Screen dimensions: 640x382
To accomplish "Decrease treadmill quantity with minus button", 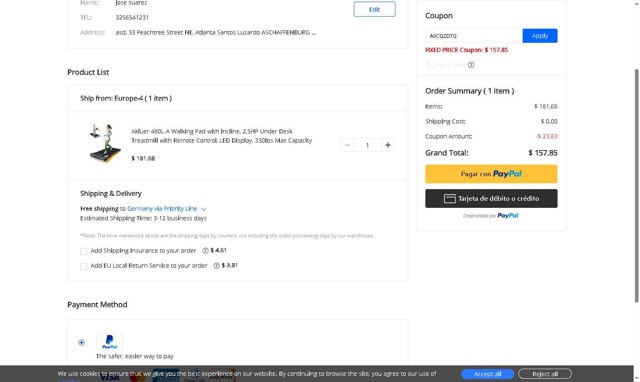I will click(x=347, y=145).
